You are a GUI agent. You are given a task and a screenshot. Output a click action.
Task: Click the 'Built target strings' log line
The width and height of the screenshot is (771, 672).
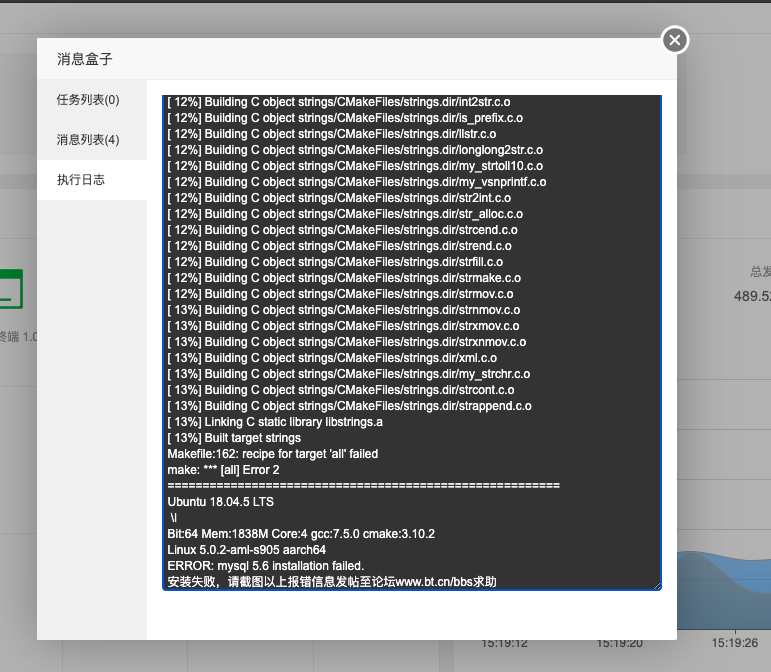click(x=234, y=438)
